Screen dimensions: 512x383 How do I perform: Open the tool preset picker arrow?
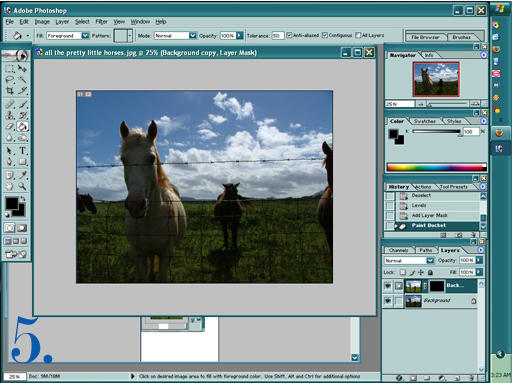point(27,35)
